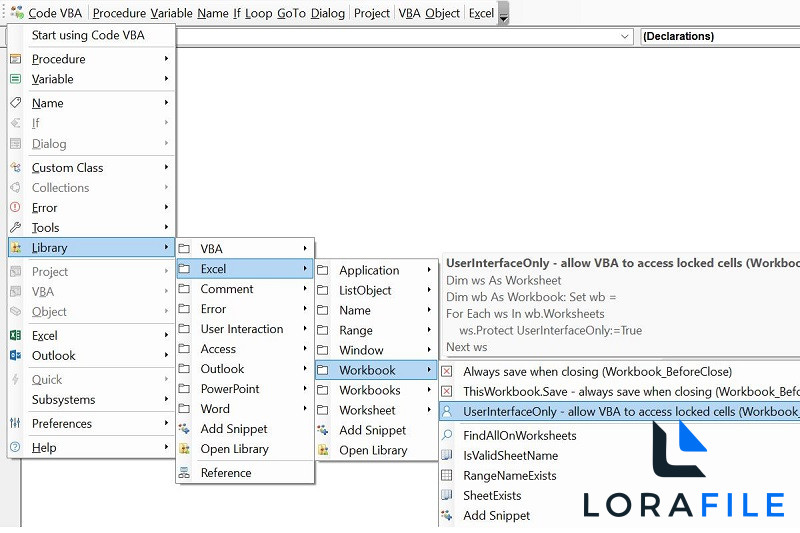This screenshot has height=533, width=800.
Task: Click Add Snippet icon in Library submenu
Action: coord(184,429)
